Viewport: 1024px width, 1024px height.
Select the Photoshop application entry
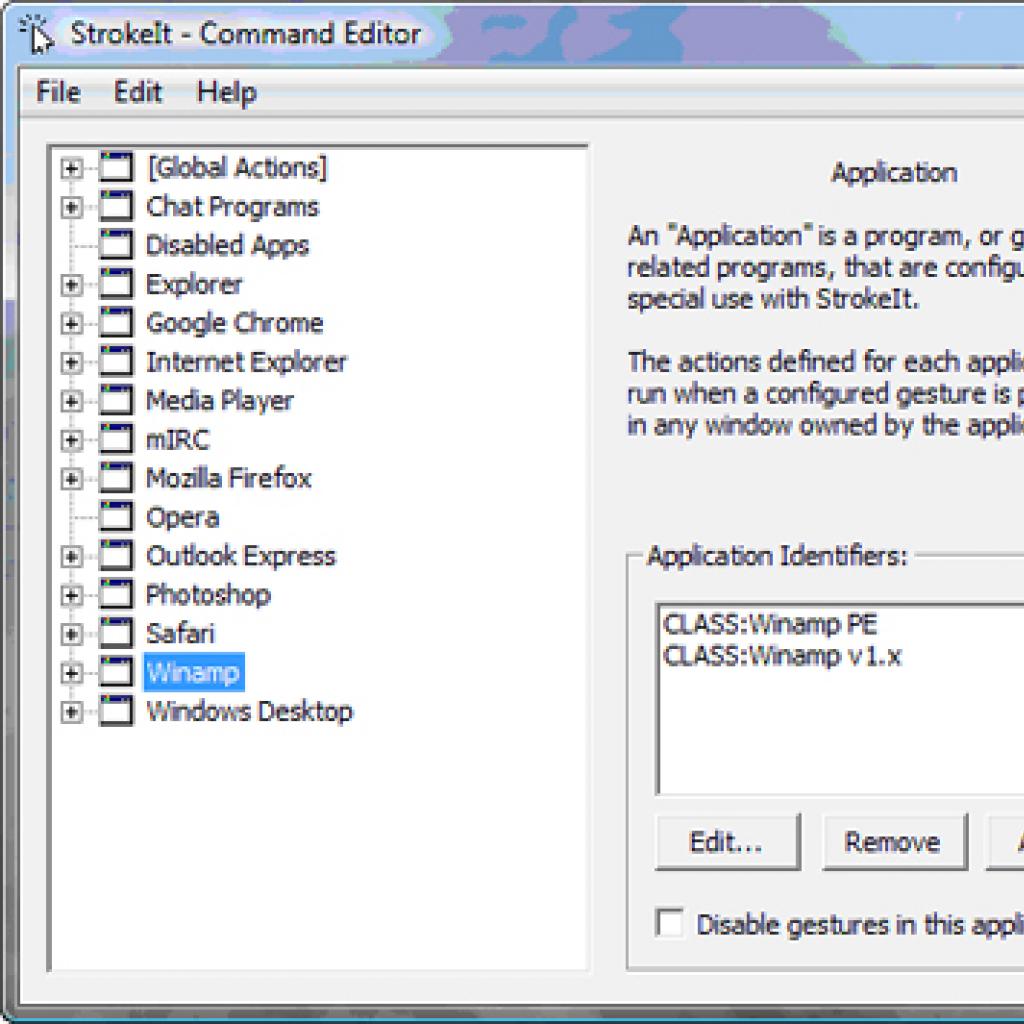208,596
